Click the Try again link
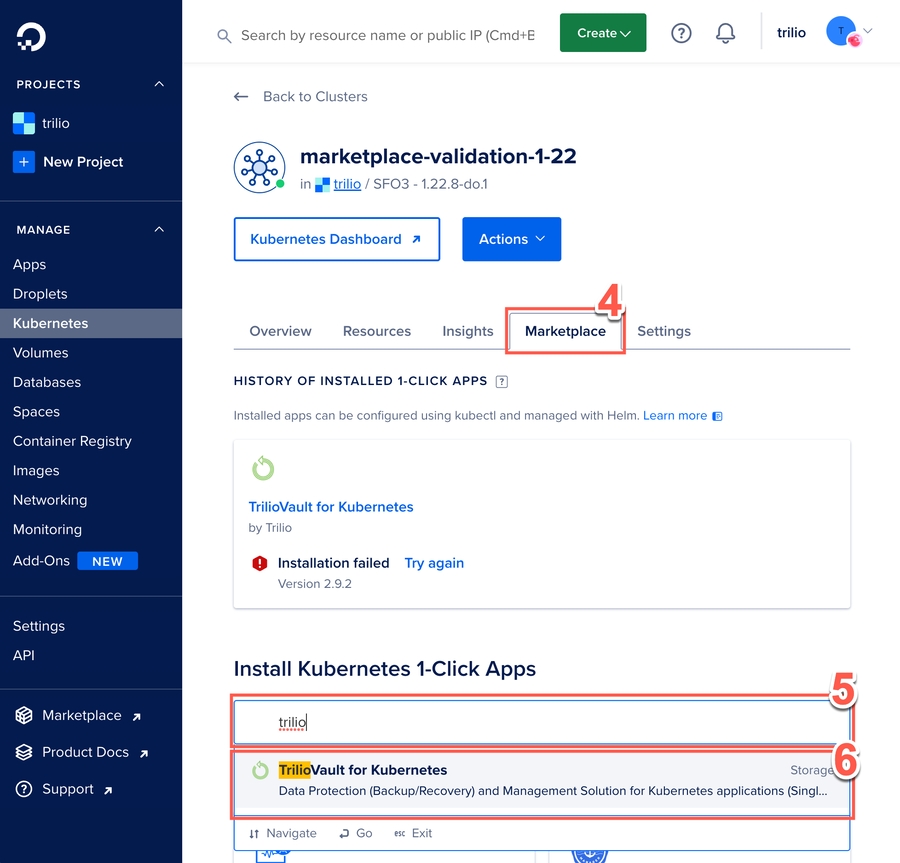 [x=434, y=563]
